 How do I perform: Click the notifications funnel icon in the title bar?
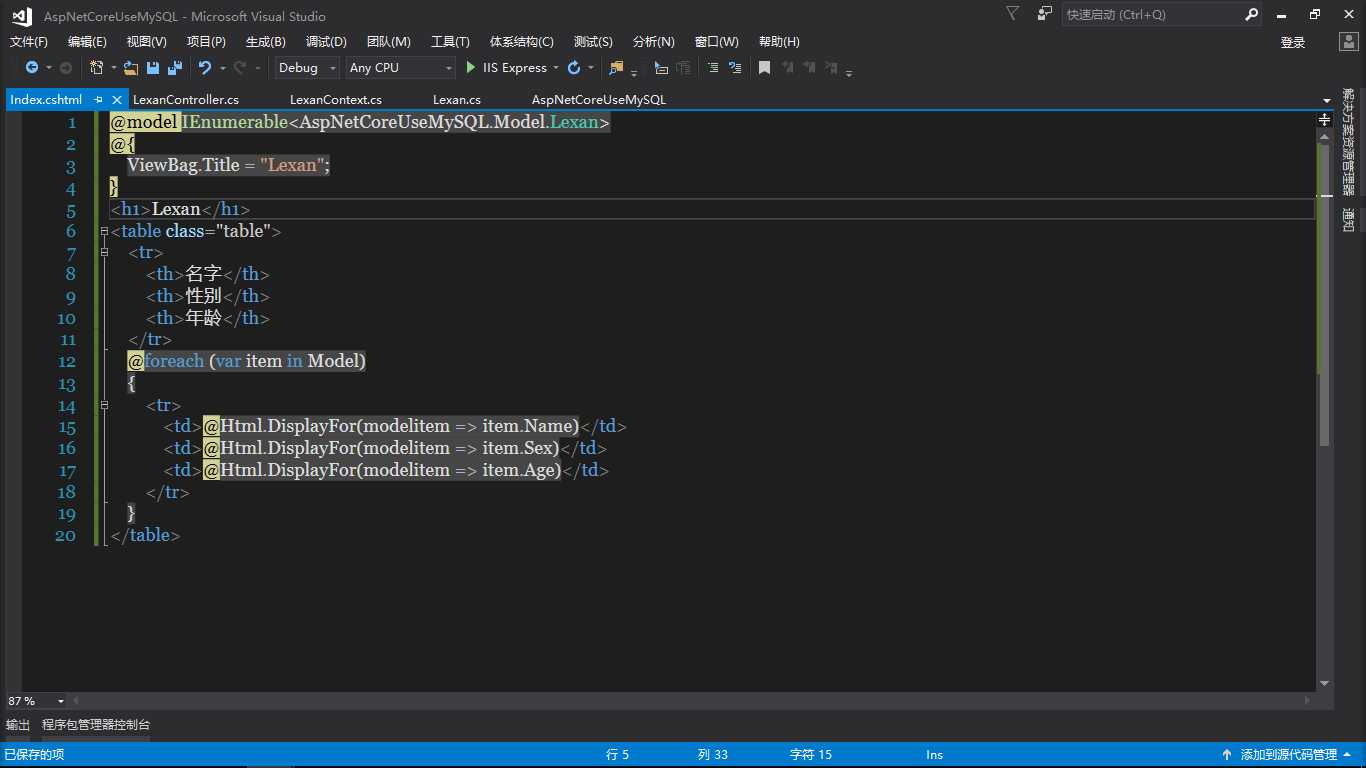[x=1013, y=14]
